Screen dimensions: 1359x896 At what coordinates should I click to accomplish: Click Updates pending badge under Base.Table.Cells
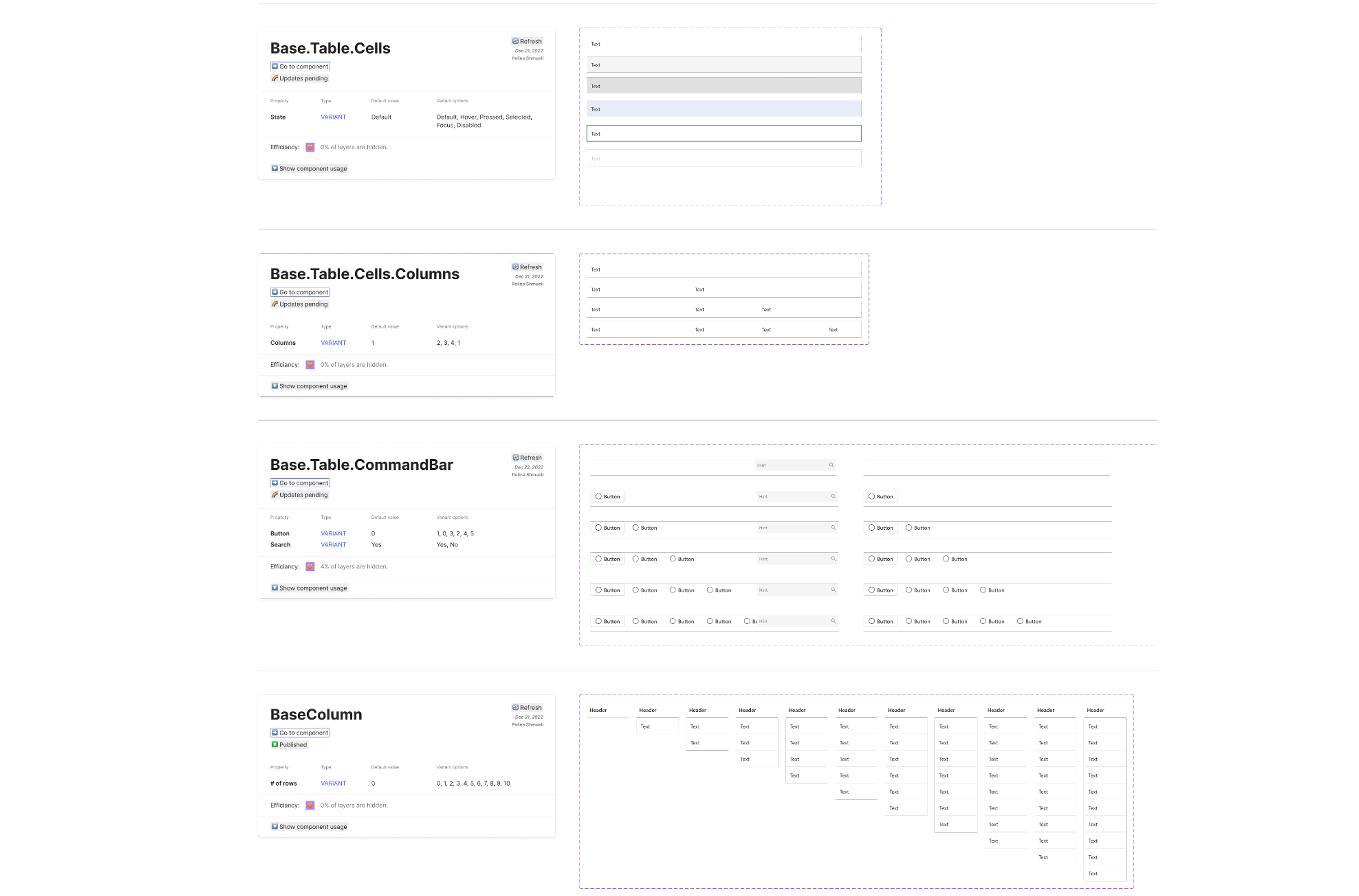[x=300, y=78]
